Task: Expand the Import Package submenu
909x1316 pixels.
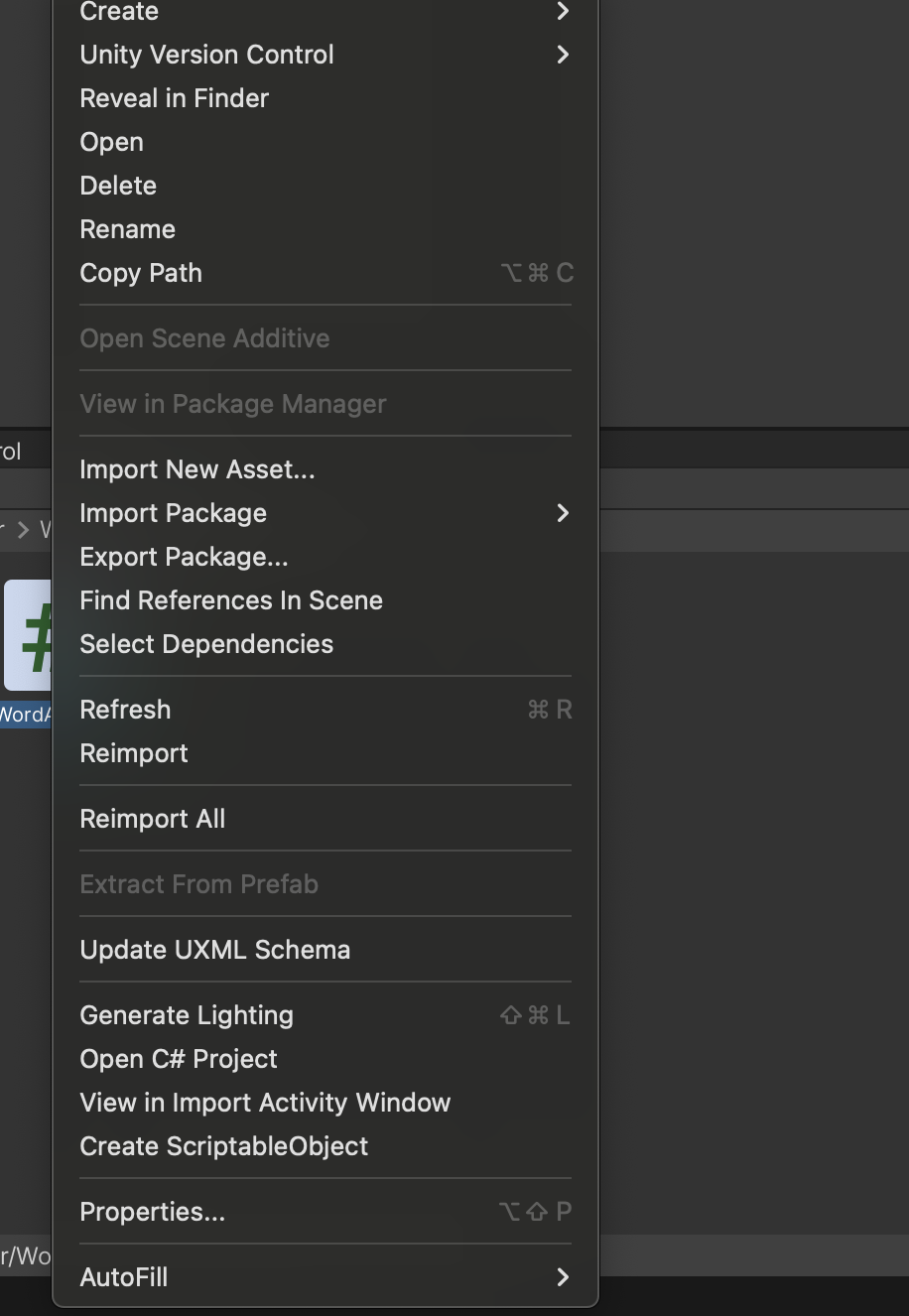Action: click(x=173, y=513)
